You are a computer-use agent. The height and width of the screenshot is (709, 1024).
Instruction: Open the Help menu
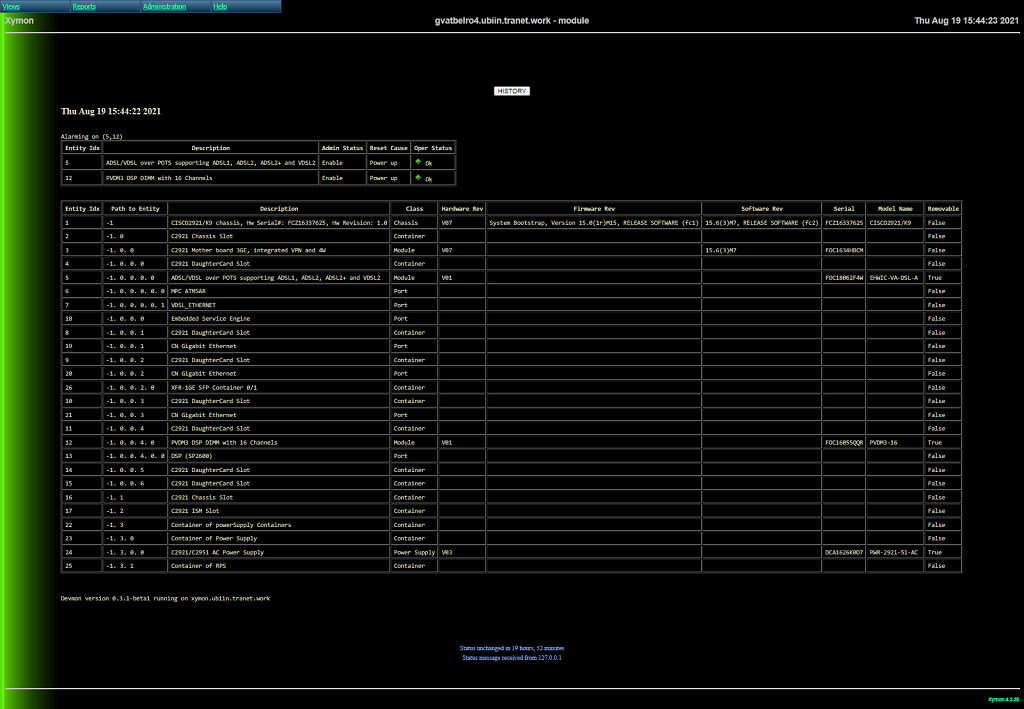pyautogui.click(x=220, y=6)
